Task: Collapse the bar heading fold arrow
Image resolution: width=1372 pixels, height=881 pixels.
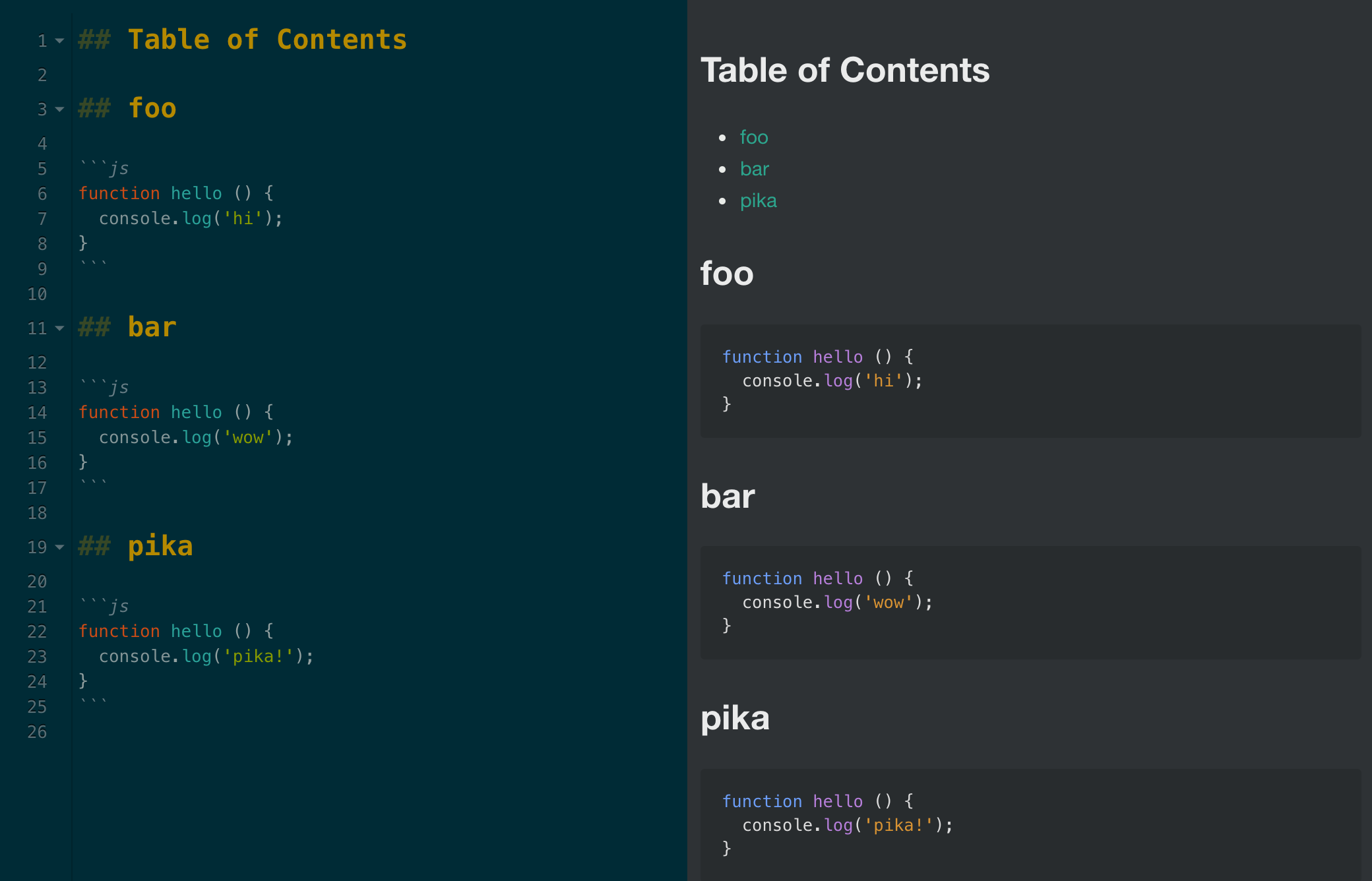Action: 59,328
